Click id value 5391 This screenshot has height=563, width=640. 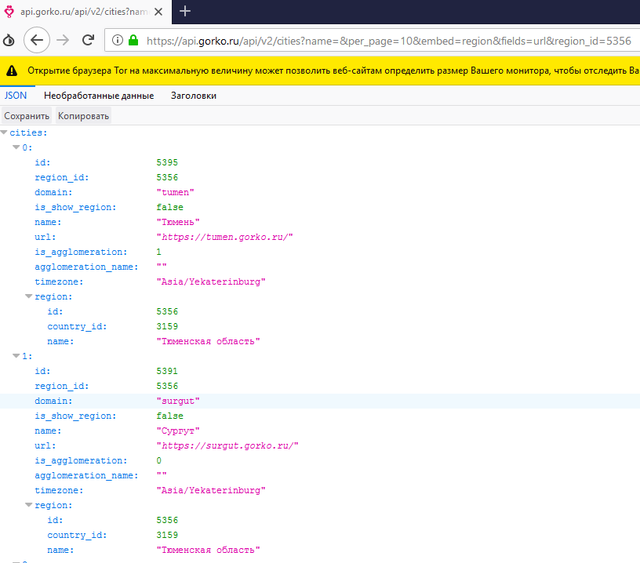(x=167, y=371)
